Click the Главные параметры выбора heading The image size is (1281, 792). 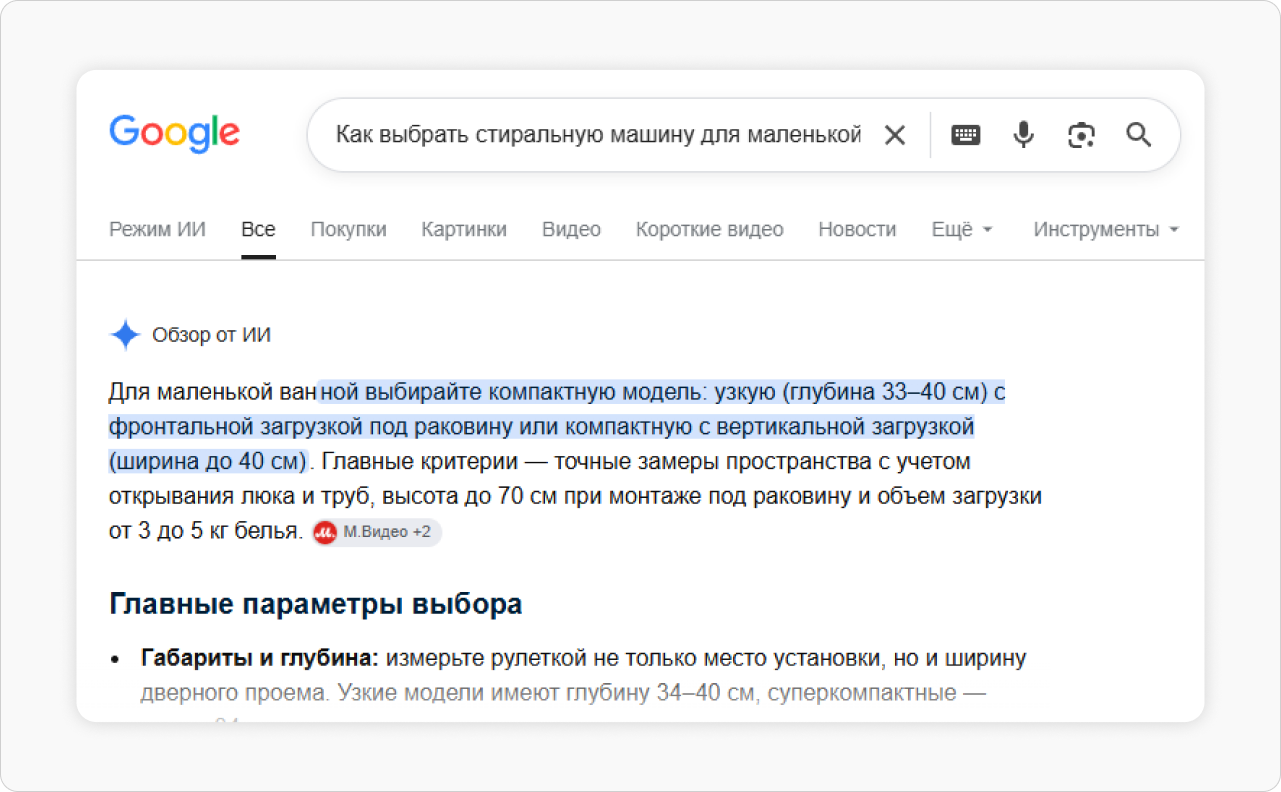pos(315,604)
